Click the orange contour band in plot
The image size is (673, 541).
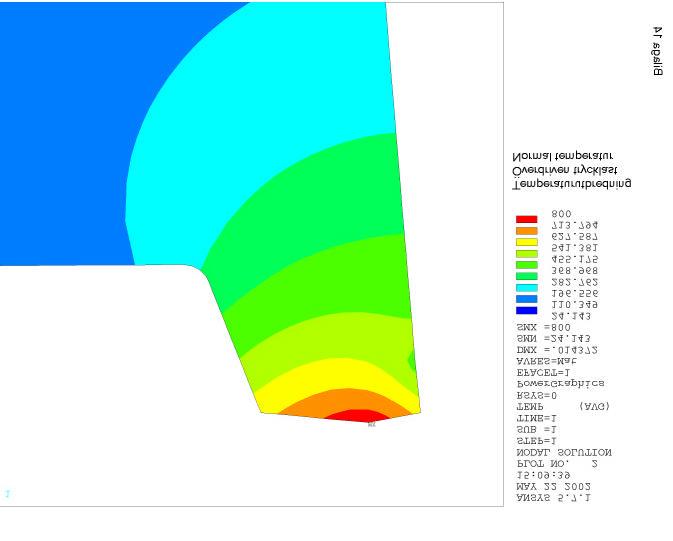348,399
